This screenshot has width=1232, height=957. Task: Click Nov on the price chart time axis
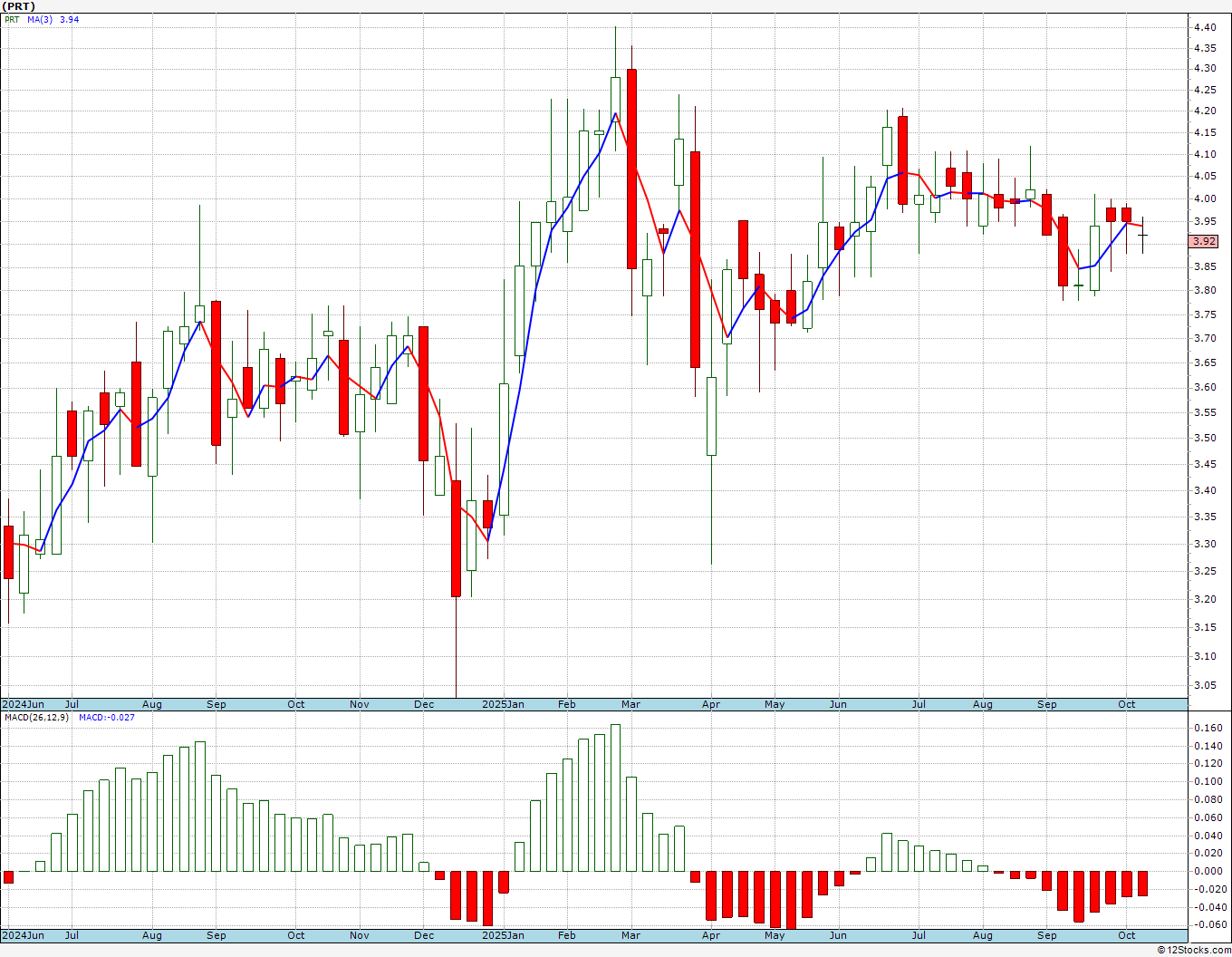tap(360, 704)
